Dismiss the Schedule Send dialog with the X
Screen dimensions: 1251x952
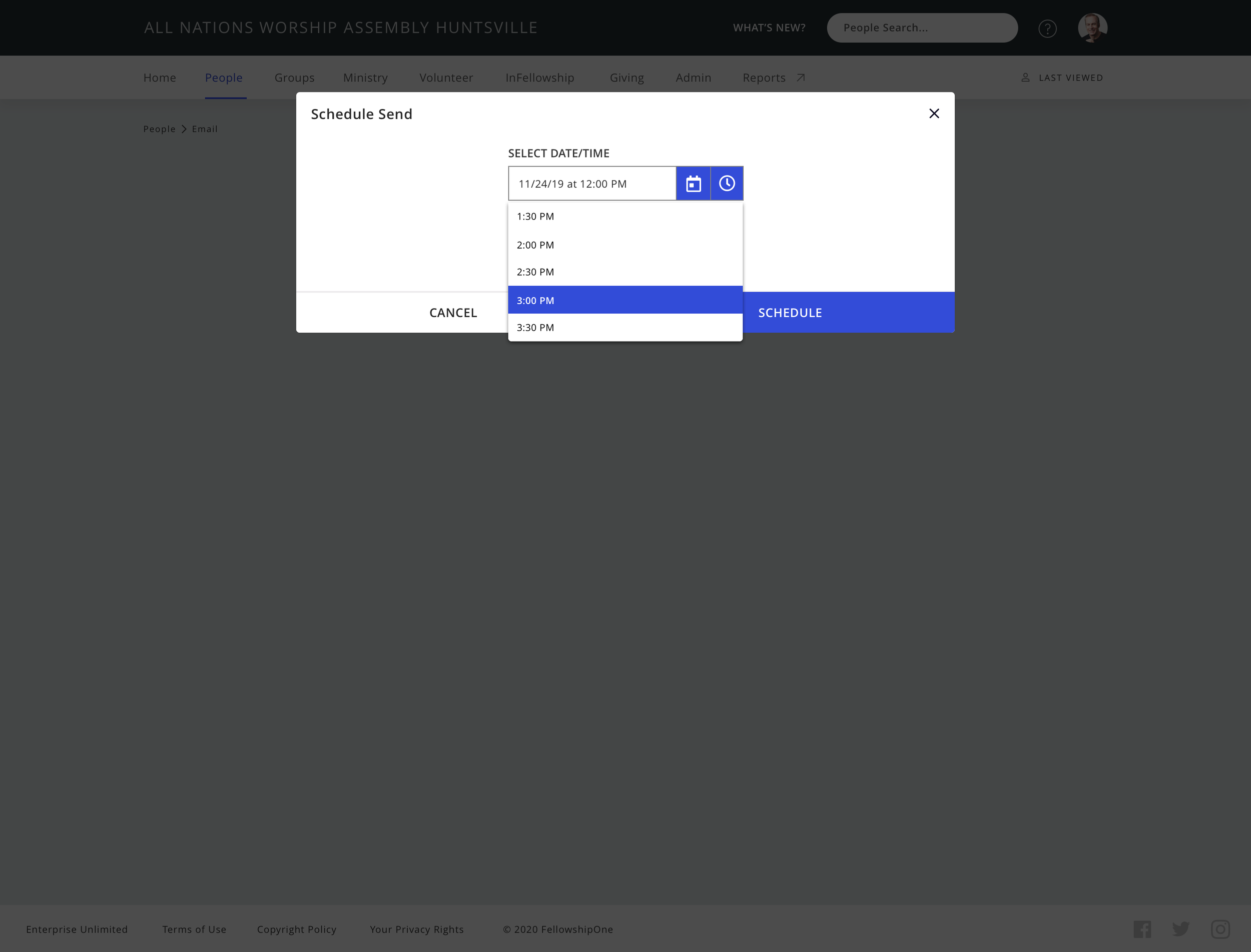(934, 114)
